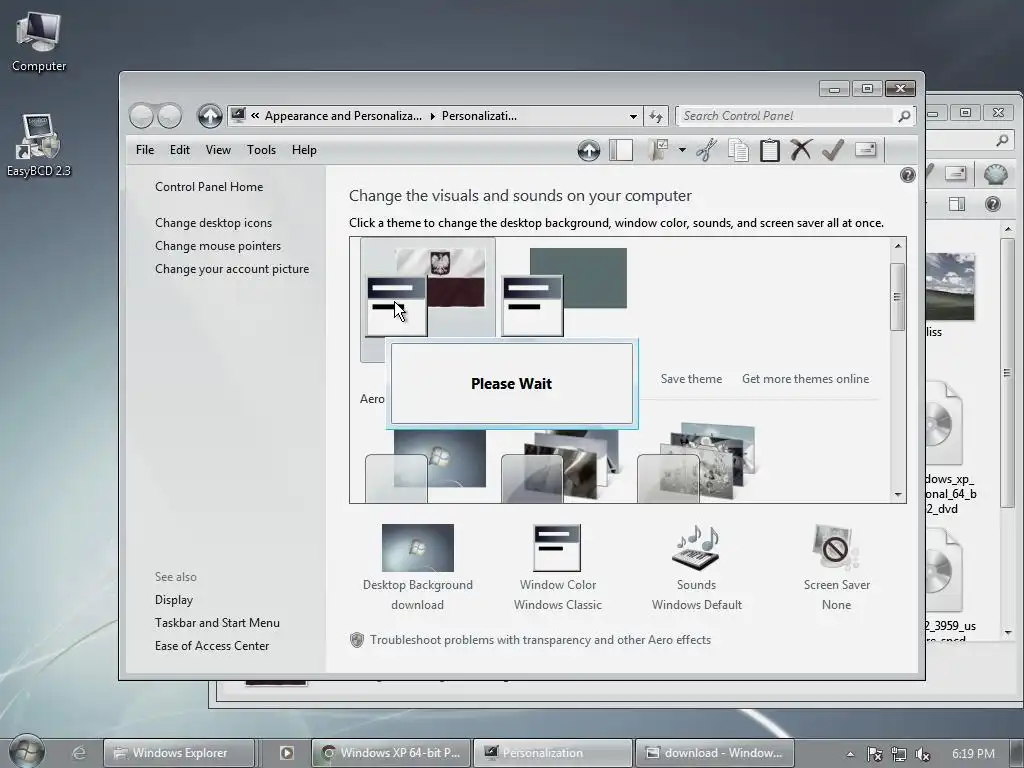
Task: Click the Up arrow button beside the address bar
Action: click(210, 116)
